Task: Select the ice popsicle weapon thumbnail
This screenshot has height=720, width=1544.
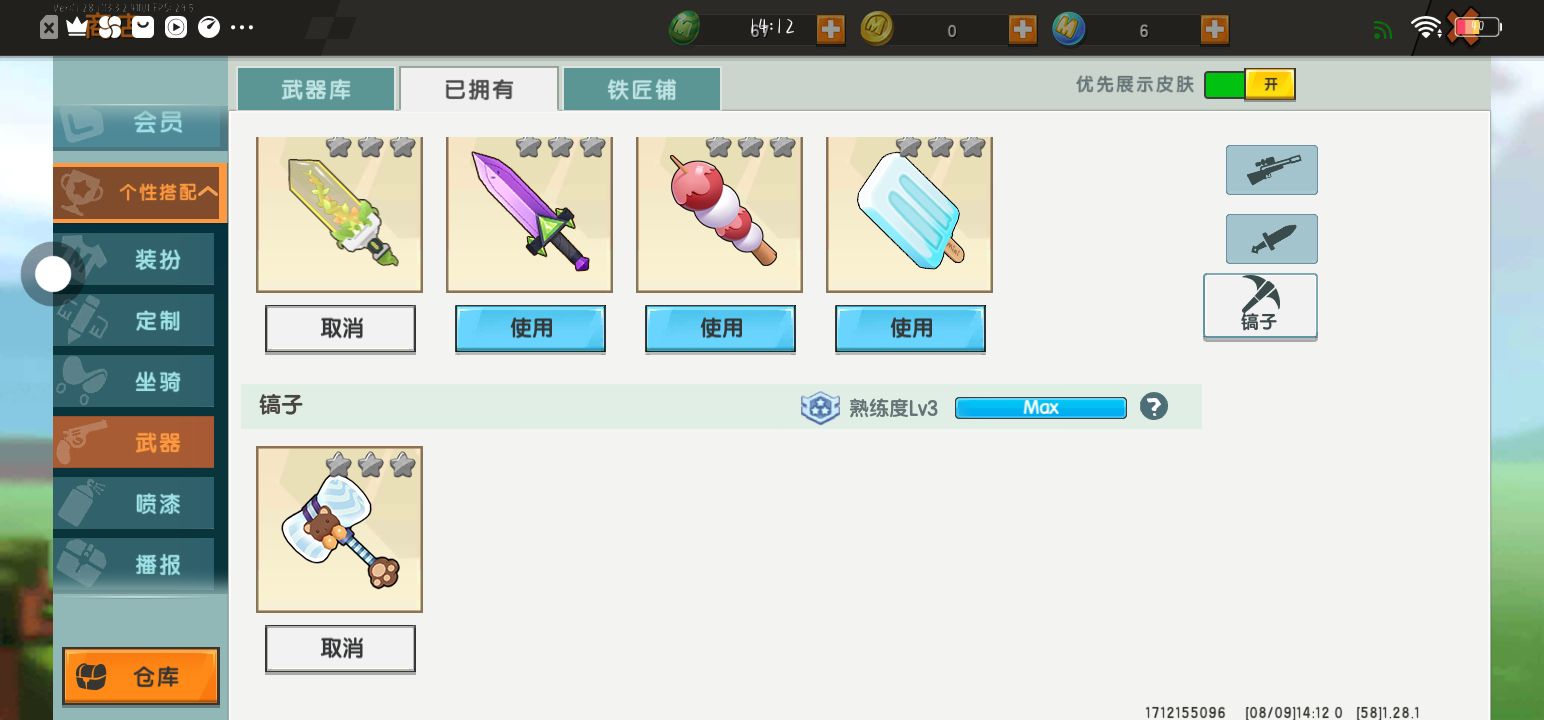Action: (909, 215)
